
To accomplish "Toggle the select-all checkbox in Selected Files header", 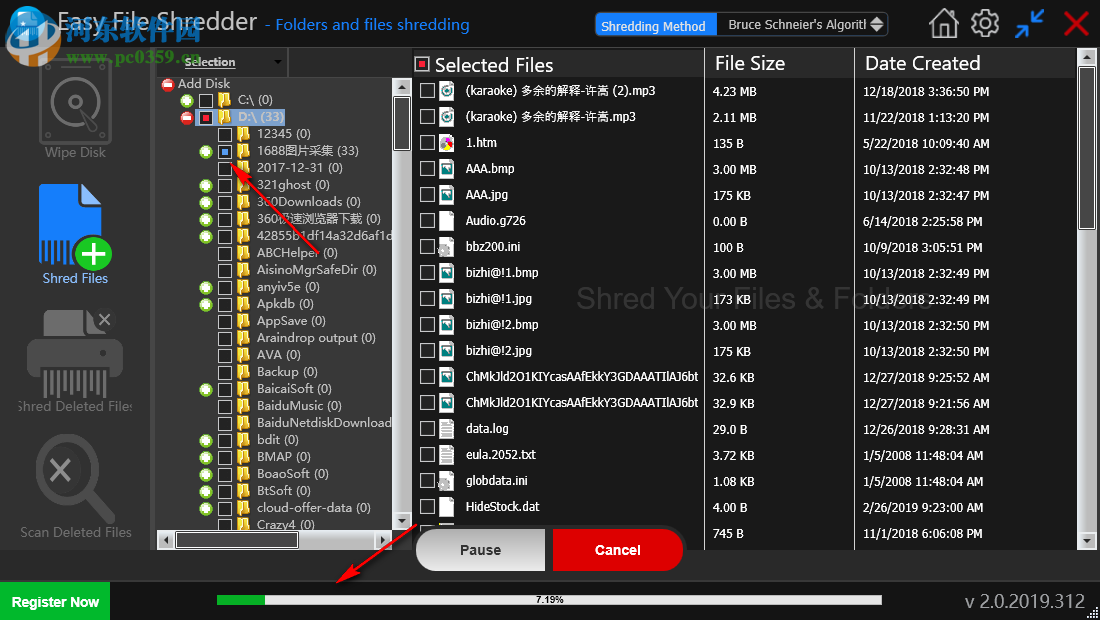I will pyautogui.click(x=424, y=63).
